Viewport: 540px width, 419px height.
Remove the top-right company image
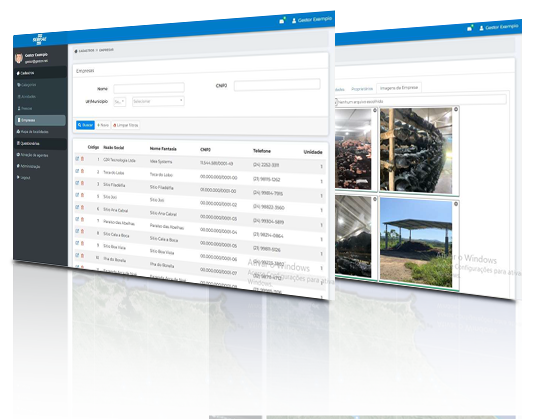[x=456, y=109]
